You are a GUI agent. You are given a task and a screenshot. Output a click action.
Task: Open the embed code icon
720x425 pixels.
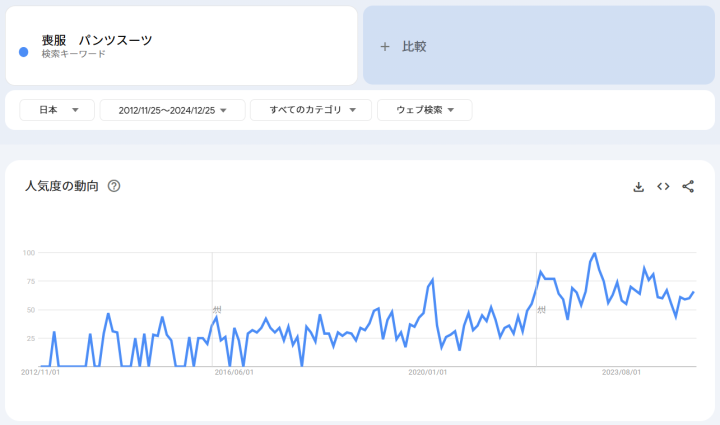(663, 187)
